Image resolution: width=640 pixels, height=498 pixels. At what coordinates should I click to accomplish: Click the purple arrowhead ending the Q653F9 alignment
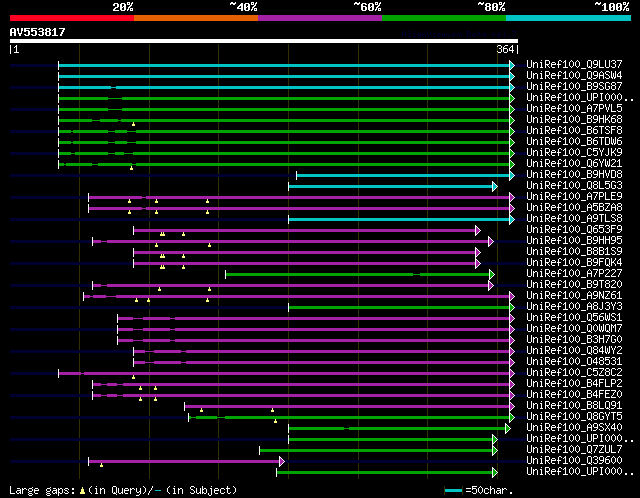pos(478,231)
